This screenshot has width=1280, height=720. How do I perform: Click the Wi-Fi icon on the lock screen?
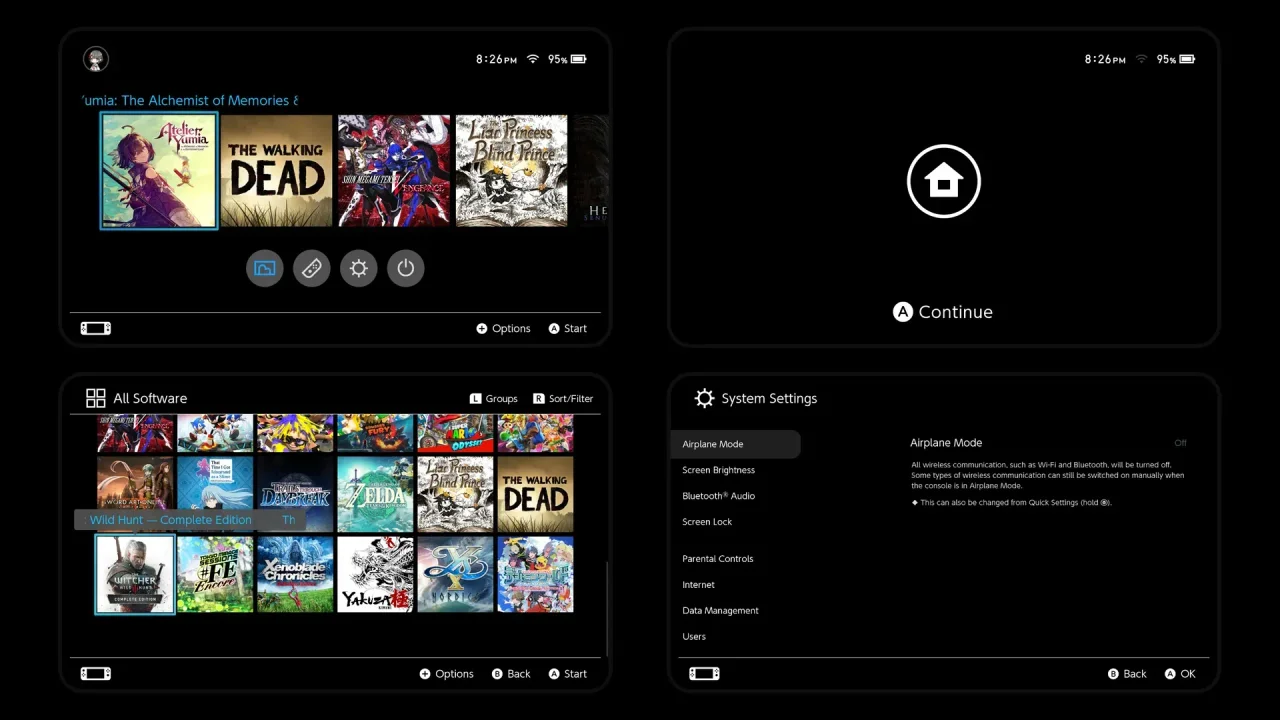1142,59
